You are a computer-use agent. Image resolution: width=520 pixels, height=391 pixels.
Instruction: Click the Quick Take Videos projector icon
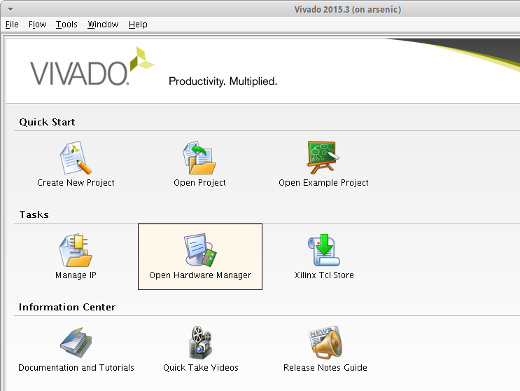click(x=200, y=343)
